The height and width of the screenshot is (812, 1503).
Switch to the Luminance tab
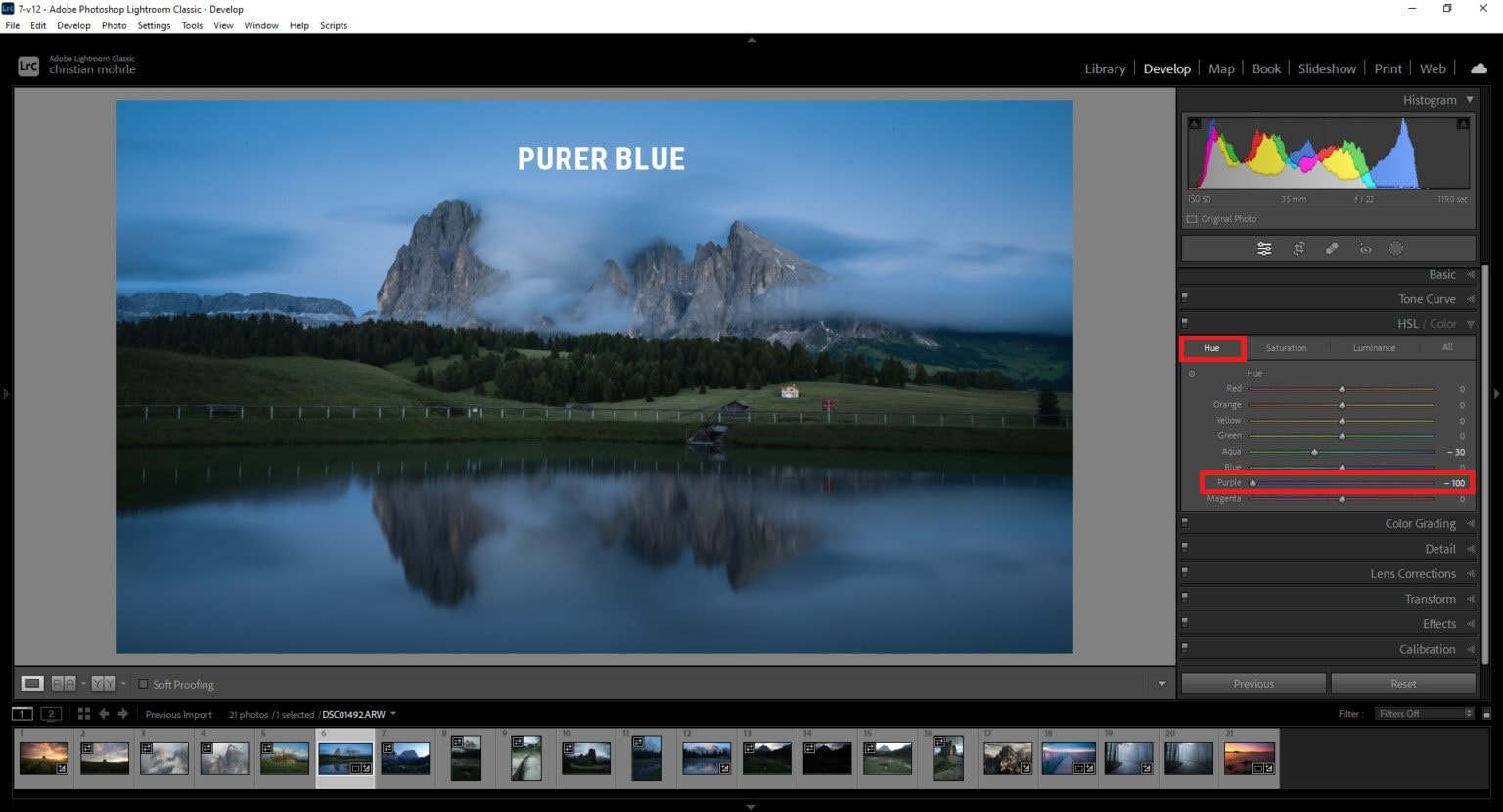(1374, 348)
